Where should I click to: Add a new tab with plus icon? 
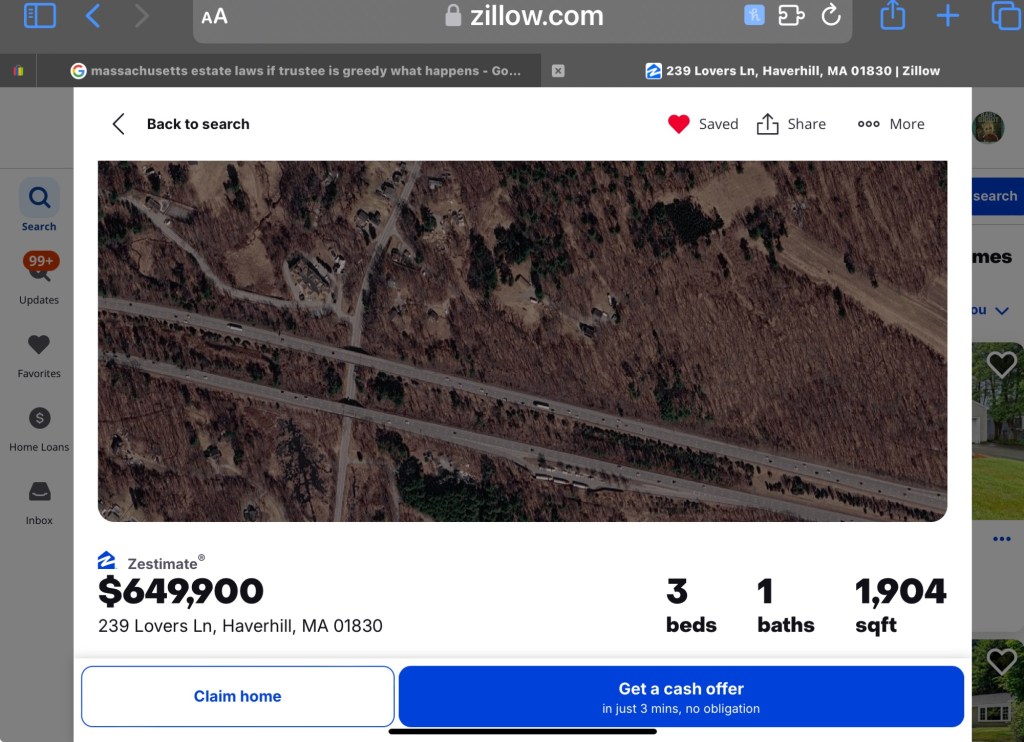coord(947,16)
